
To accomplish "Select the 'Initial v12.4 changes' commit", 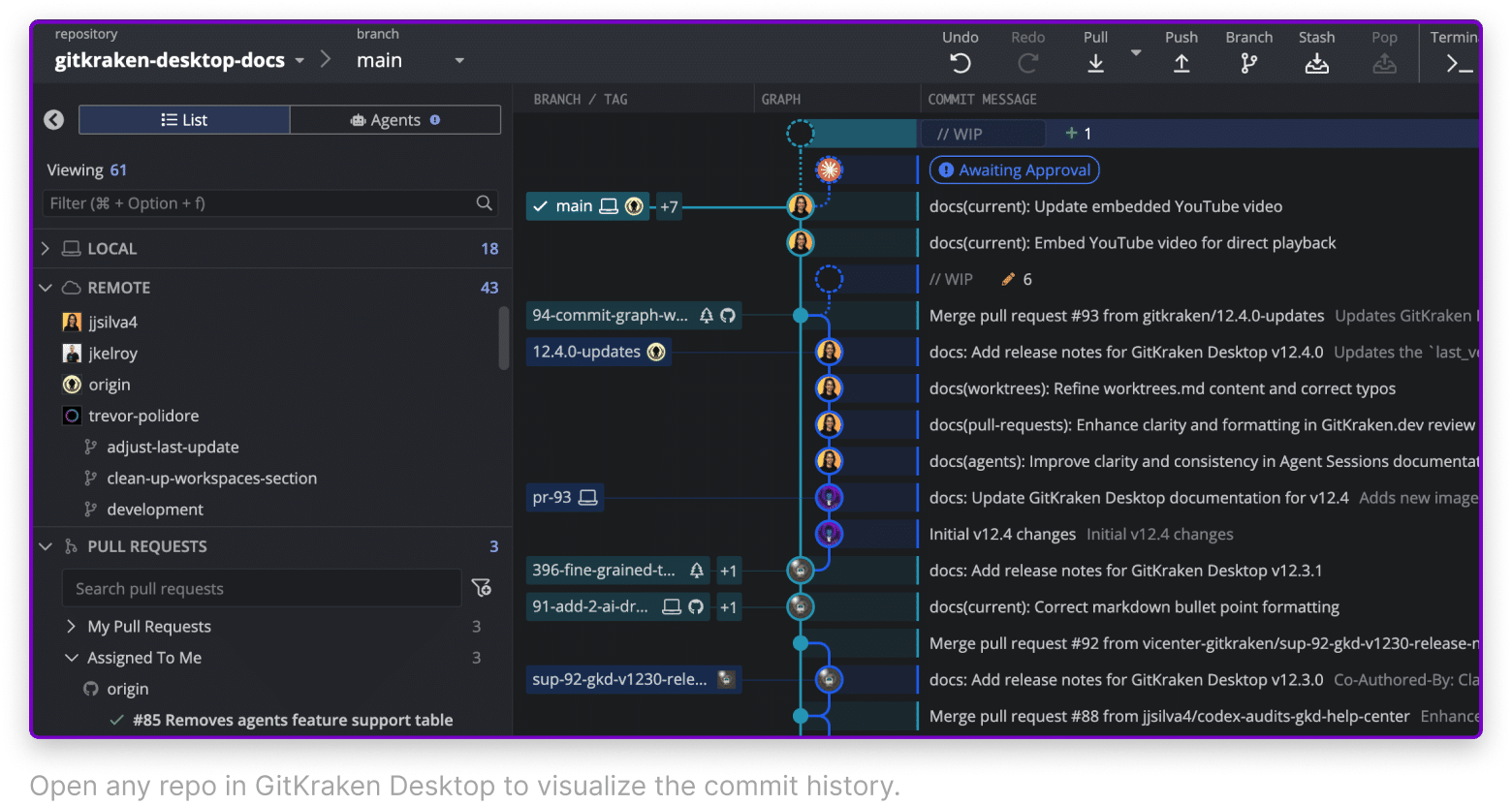I will (x=1002, y=535).
